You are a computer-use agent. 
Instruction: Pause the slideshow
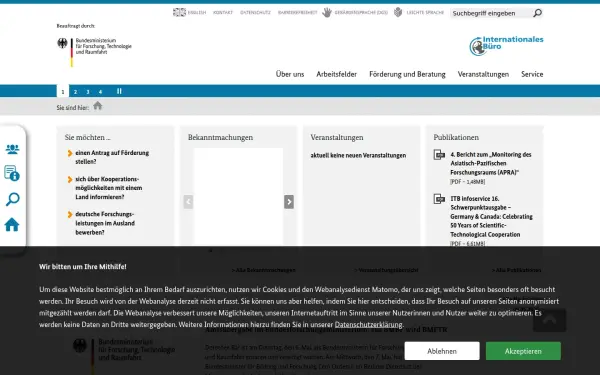coord(119,91)
